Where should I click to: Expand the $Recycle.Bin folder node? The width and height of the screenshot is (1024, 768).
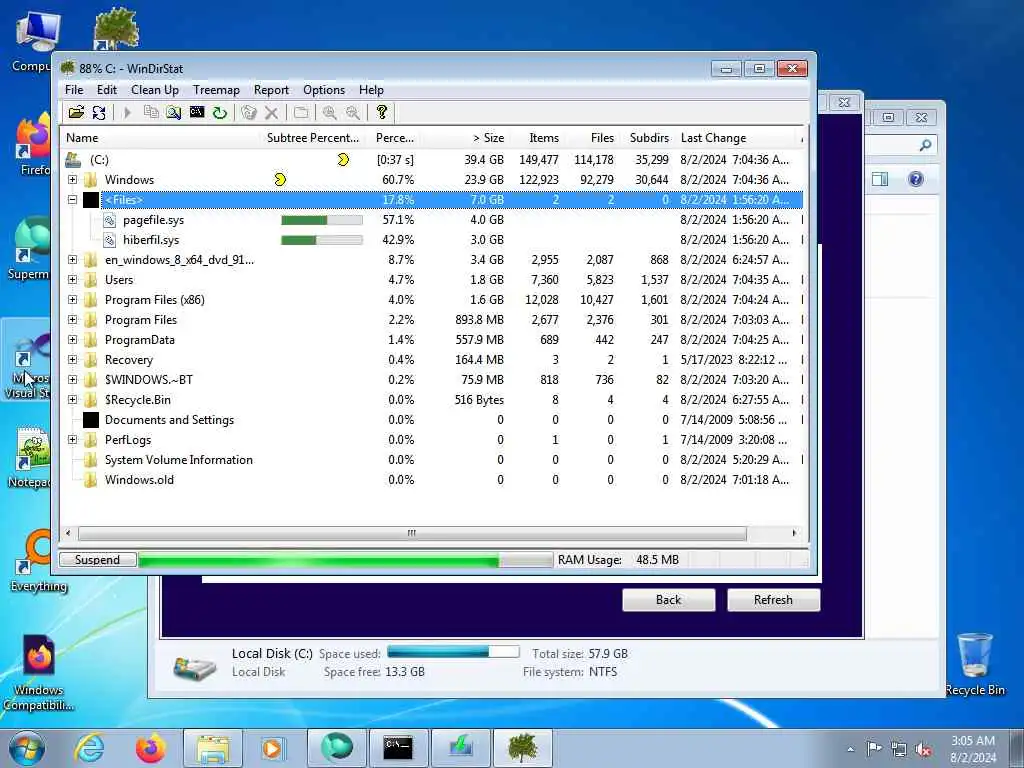coord(72,400)
